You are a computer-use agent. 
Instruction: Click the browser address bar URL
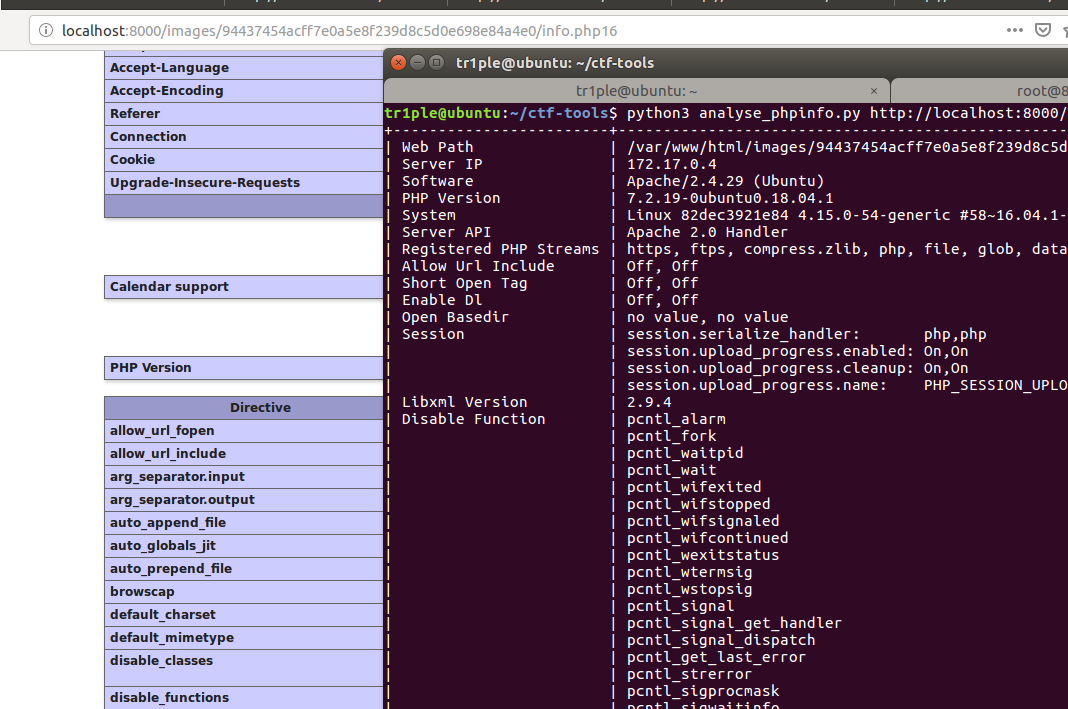[339, 31]
